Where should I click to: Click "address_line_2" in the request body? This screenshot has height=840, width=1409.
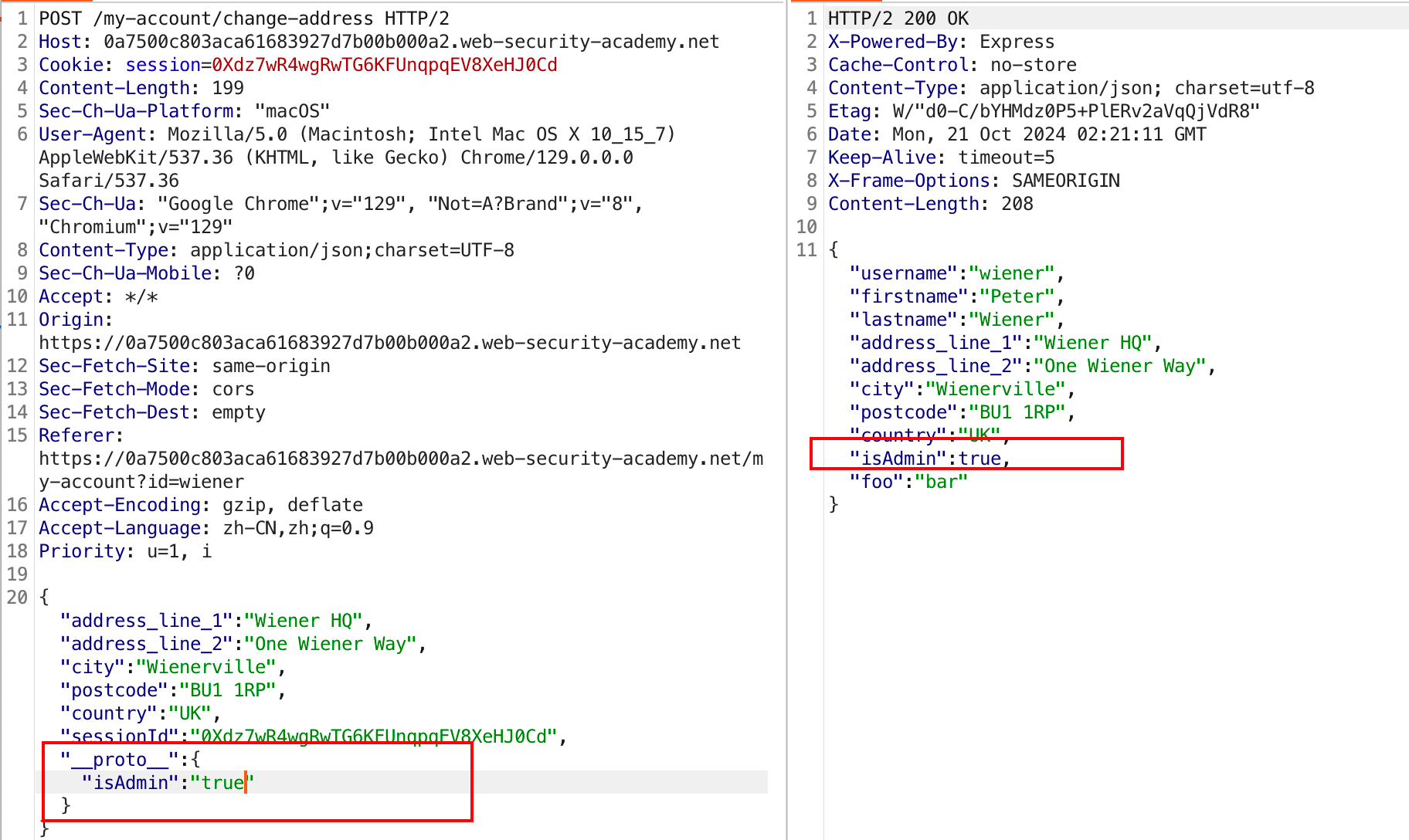147,644
